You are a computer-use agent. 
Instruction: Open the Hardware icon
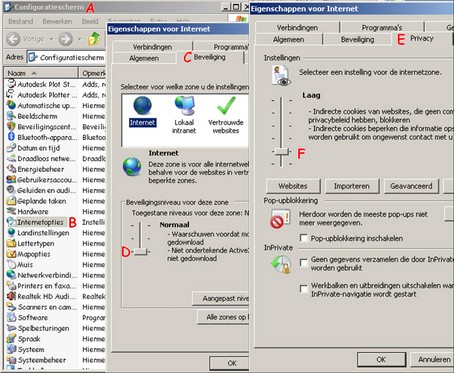coord(12,211)
